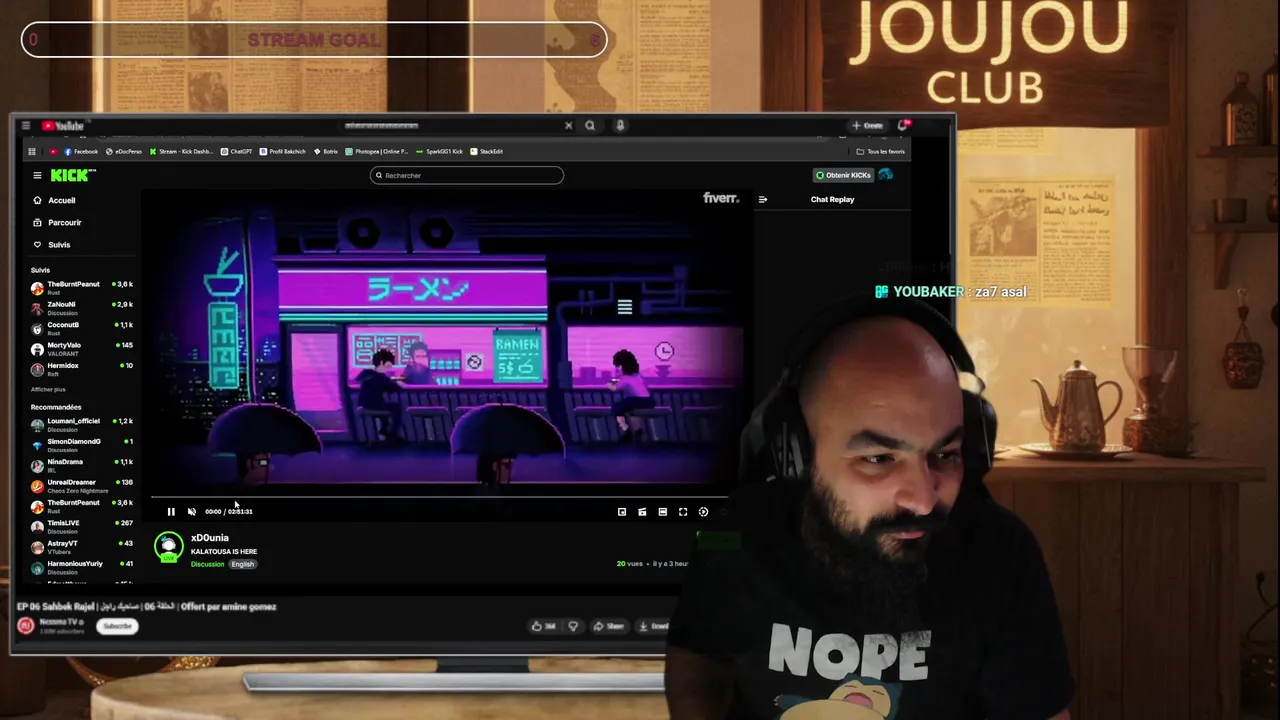Open YouTube notifications bell
This screenshot has height=720, width=1280.
pyautogui.click(x=903, y=125)
